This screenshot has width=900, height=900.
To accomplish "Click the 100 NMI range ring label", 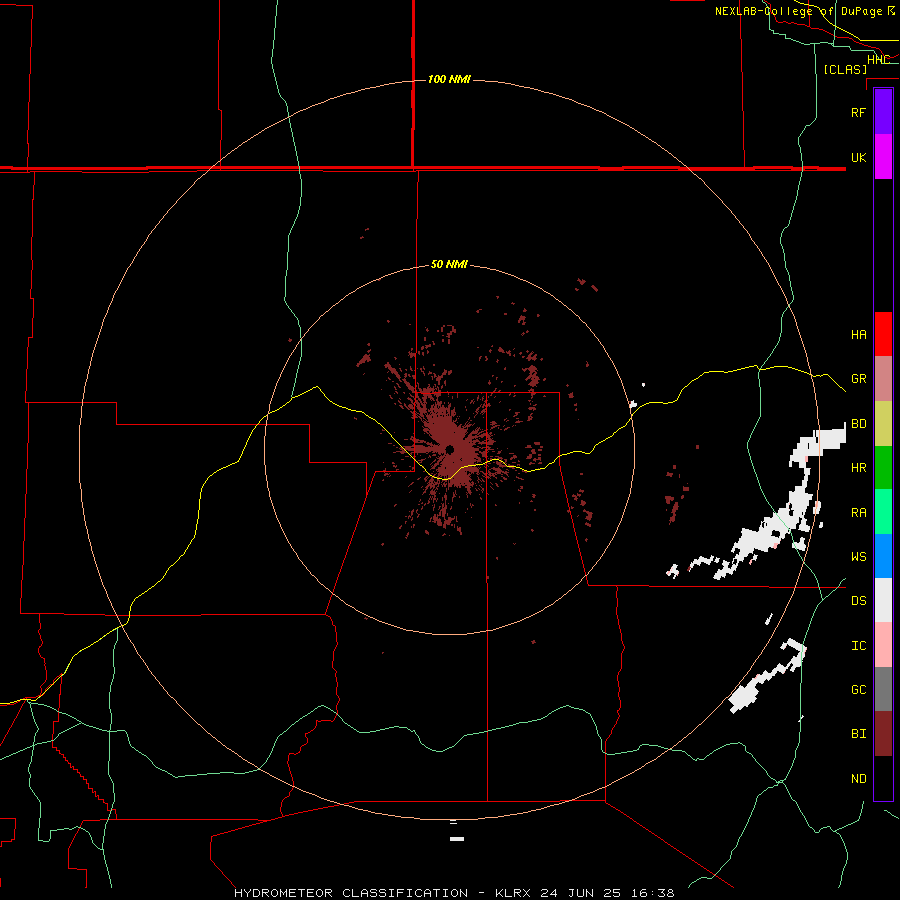I will coord(449,79).
